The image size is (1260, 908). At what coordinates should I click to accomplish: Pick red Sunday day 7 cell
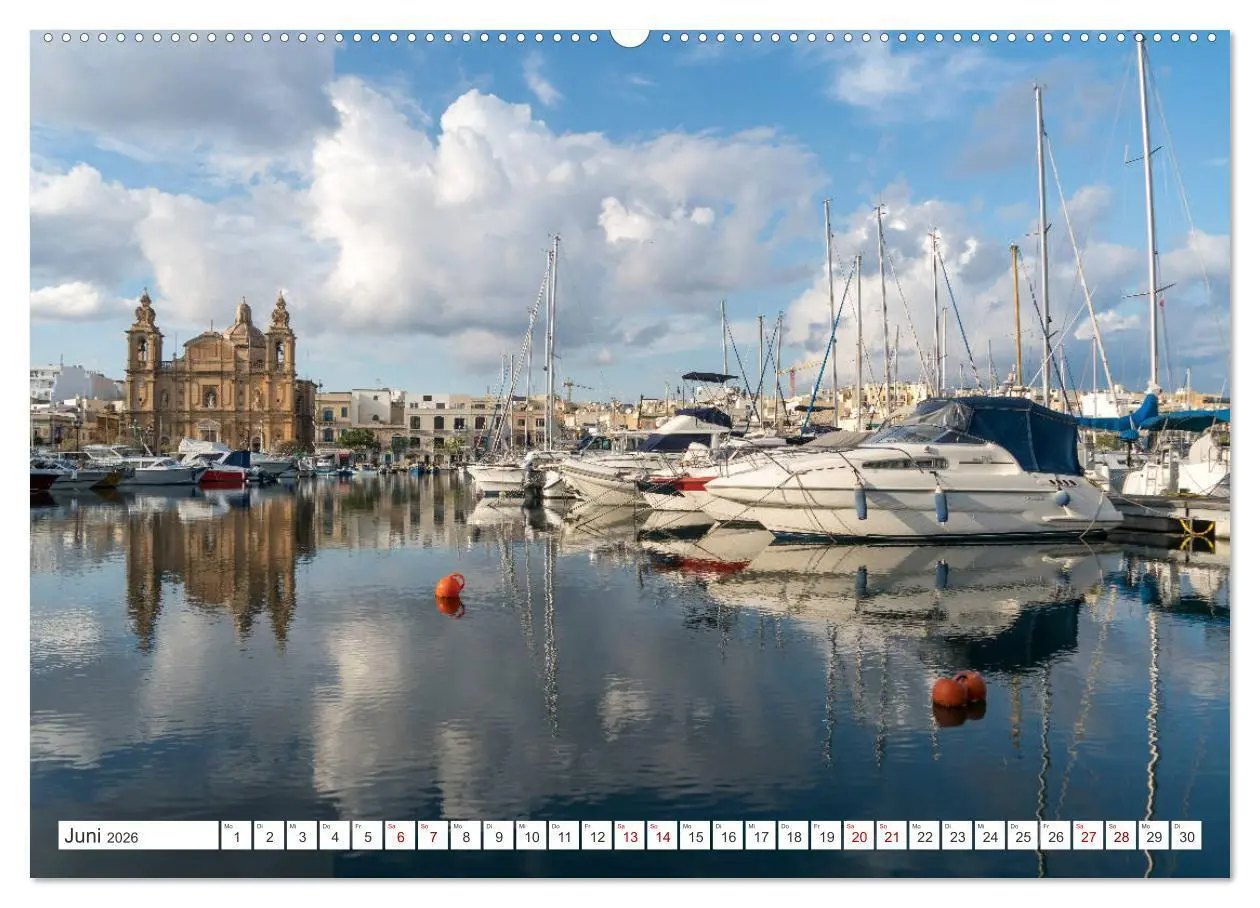(433, 836)
